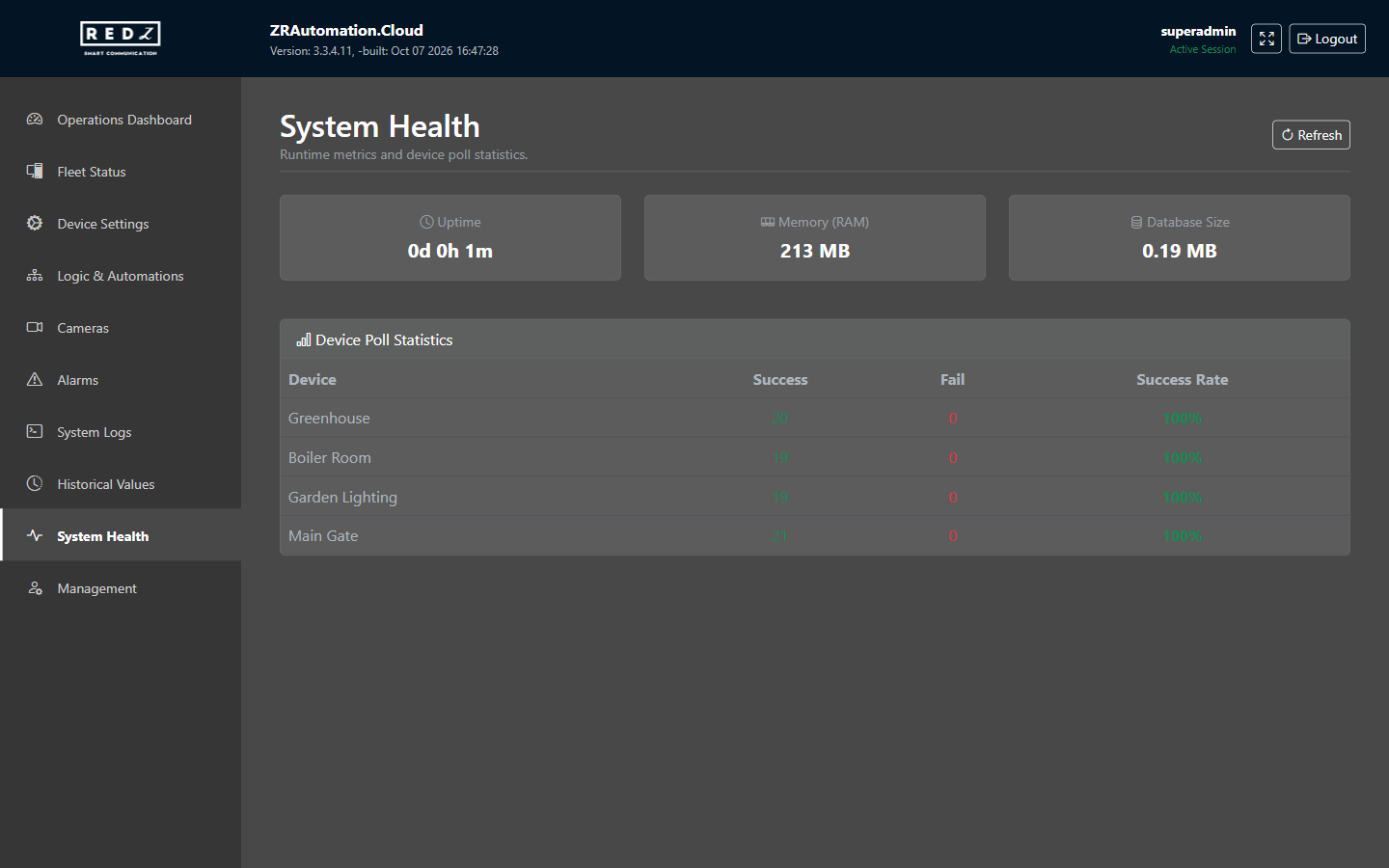
Task: Click the Device Settings gear icon
Action: pos(35,224)
